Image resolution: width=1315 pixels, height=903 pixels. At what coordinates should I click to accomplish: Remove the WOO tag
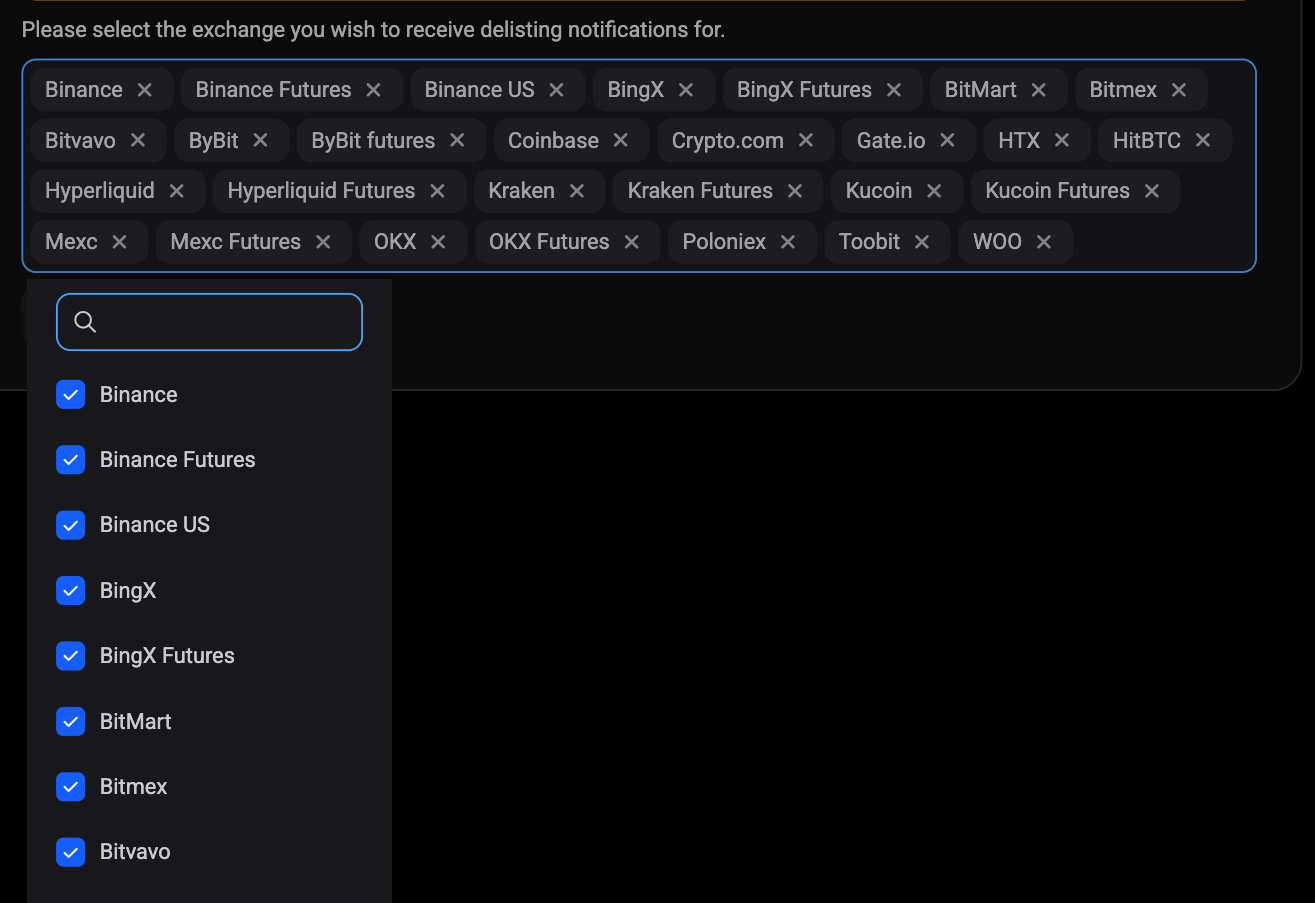pos(1044,242)
